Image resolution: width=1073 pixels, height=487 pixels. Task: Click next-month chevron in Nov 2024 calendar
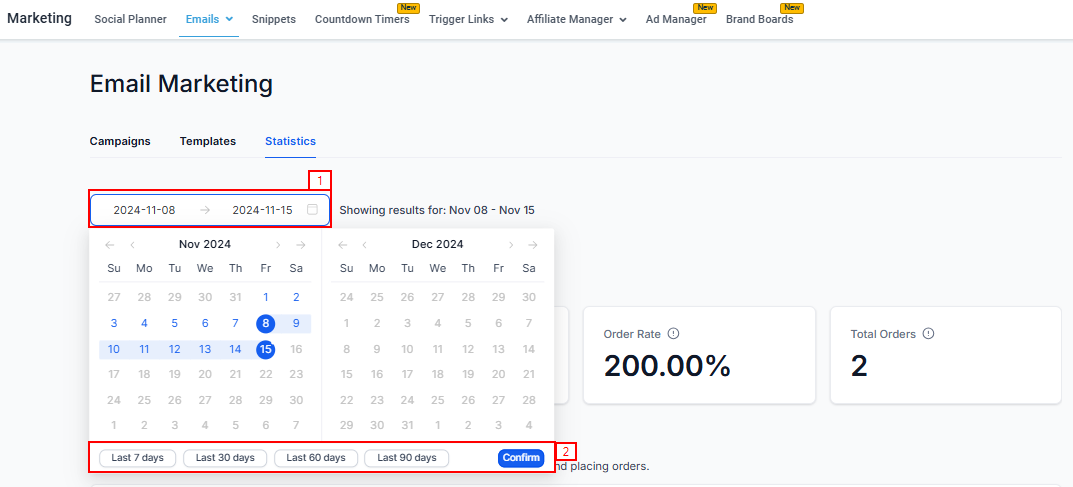tap(278, 245)
